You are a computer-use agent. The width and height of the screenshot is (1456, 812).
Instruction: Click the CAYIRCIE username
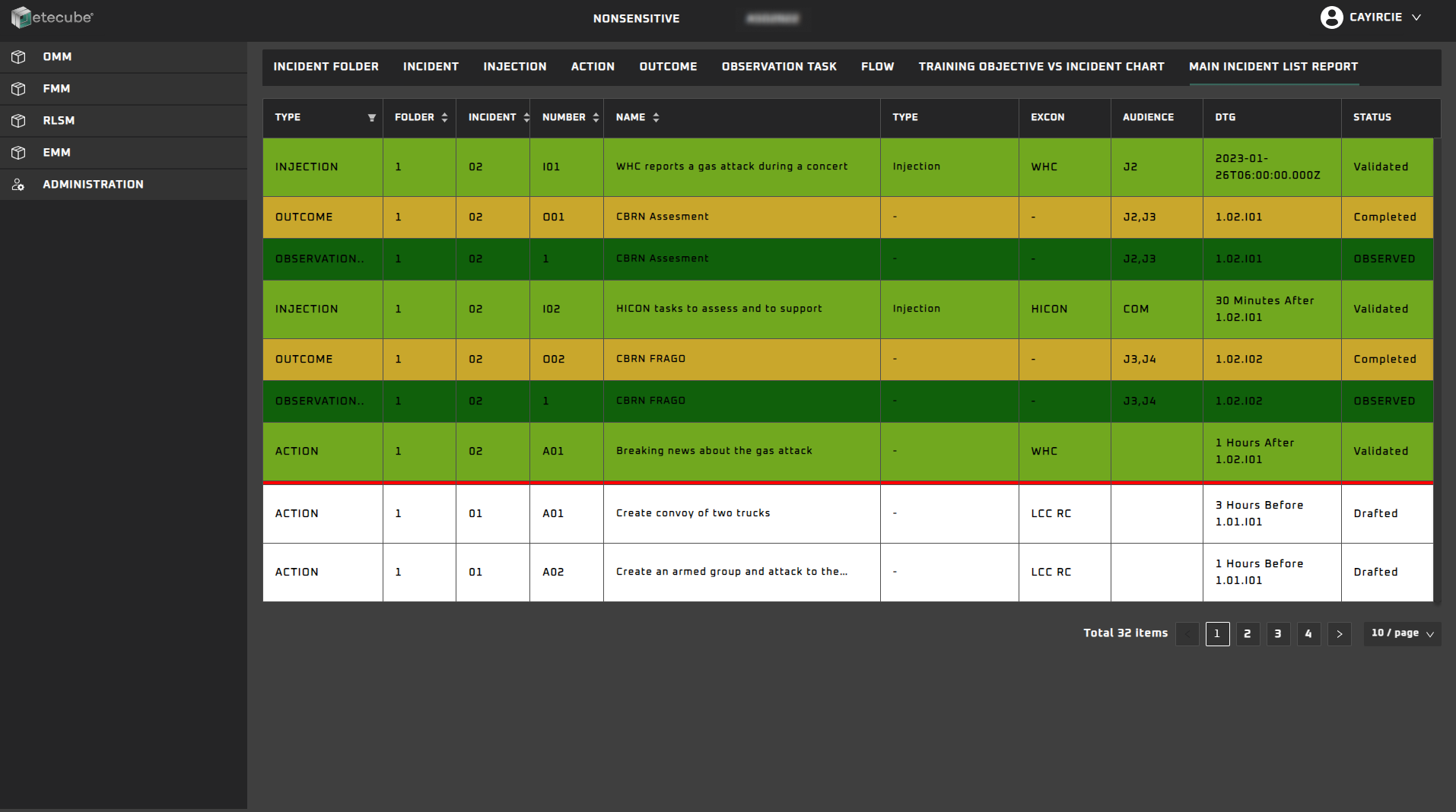1375,17
